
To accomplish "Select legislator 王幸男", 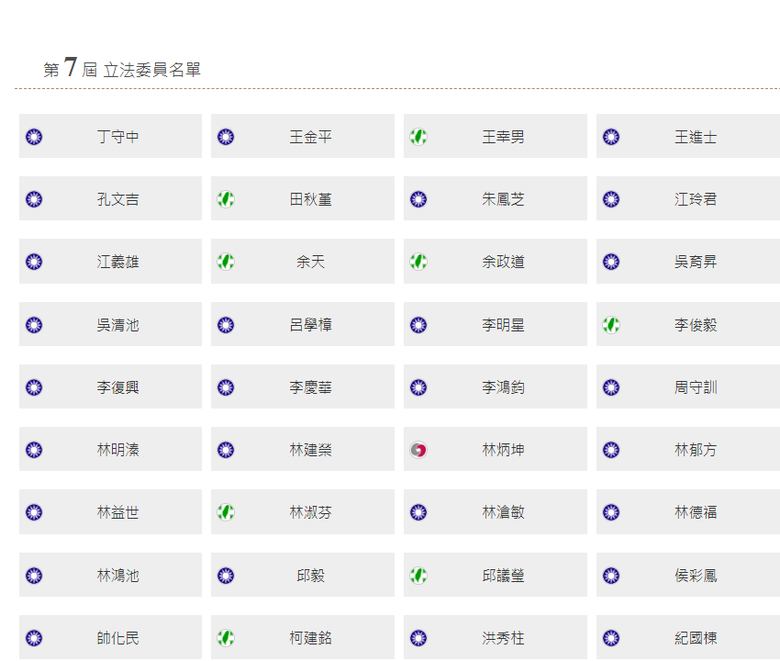I will click(x=503, y=137).
